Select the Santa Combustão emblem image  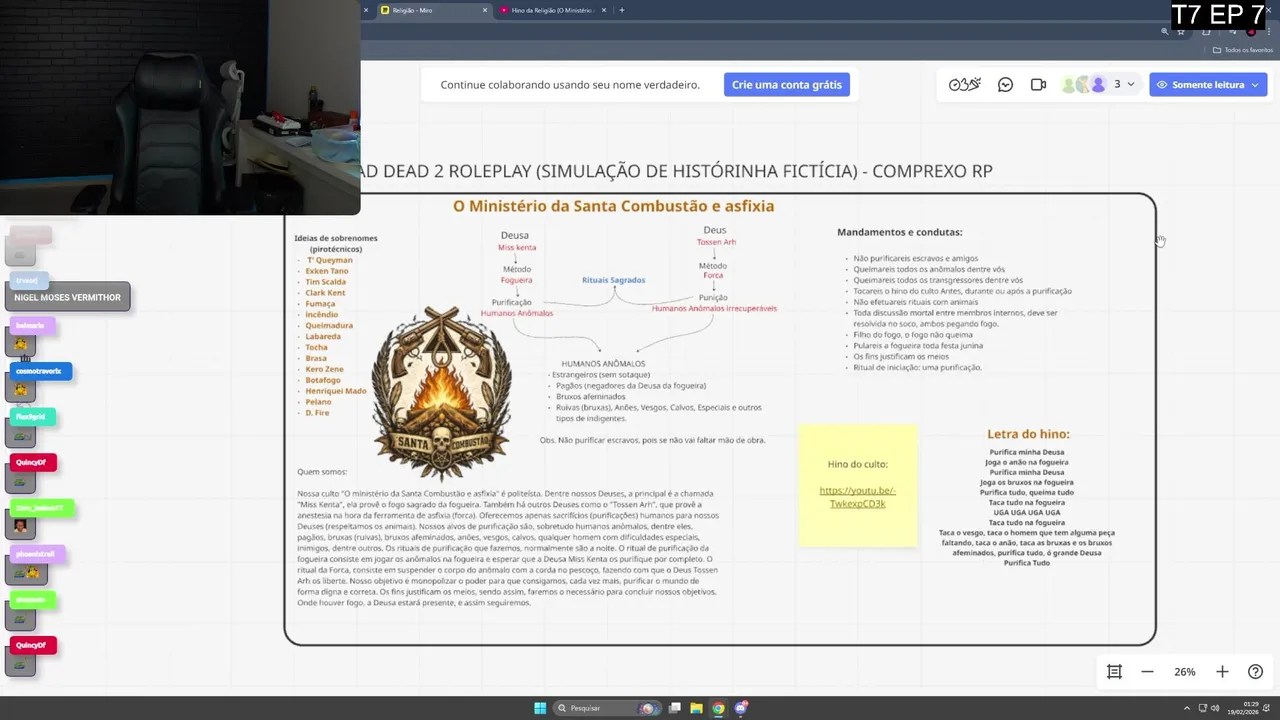coord(441,394)
